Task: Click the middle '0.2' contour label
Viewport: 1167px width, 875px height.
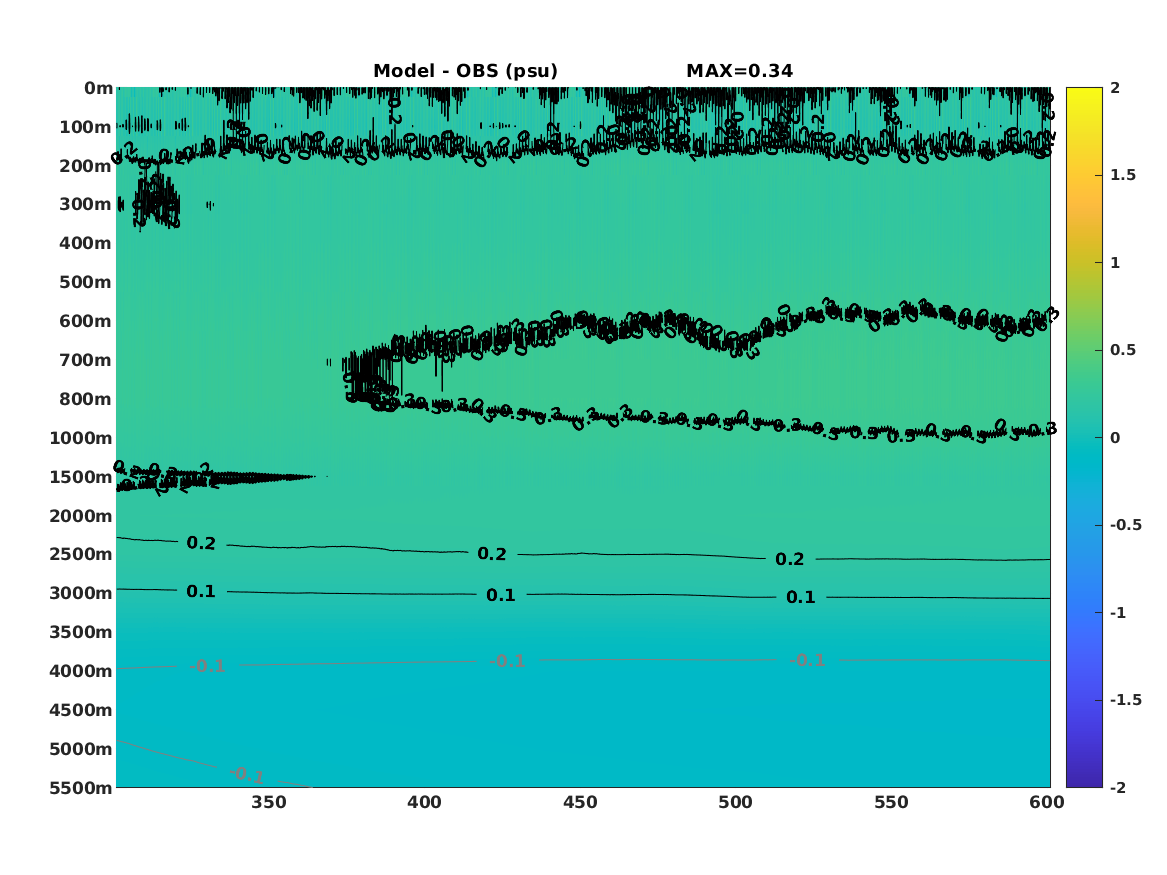Action: tap(492, 554)
